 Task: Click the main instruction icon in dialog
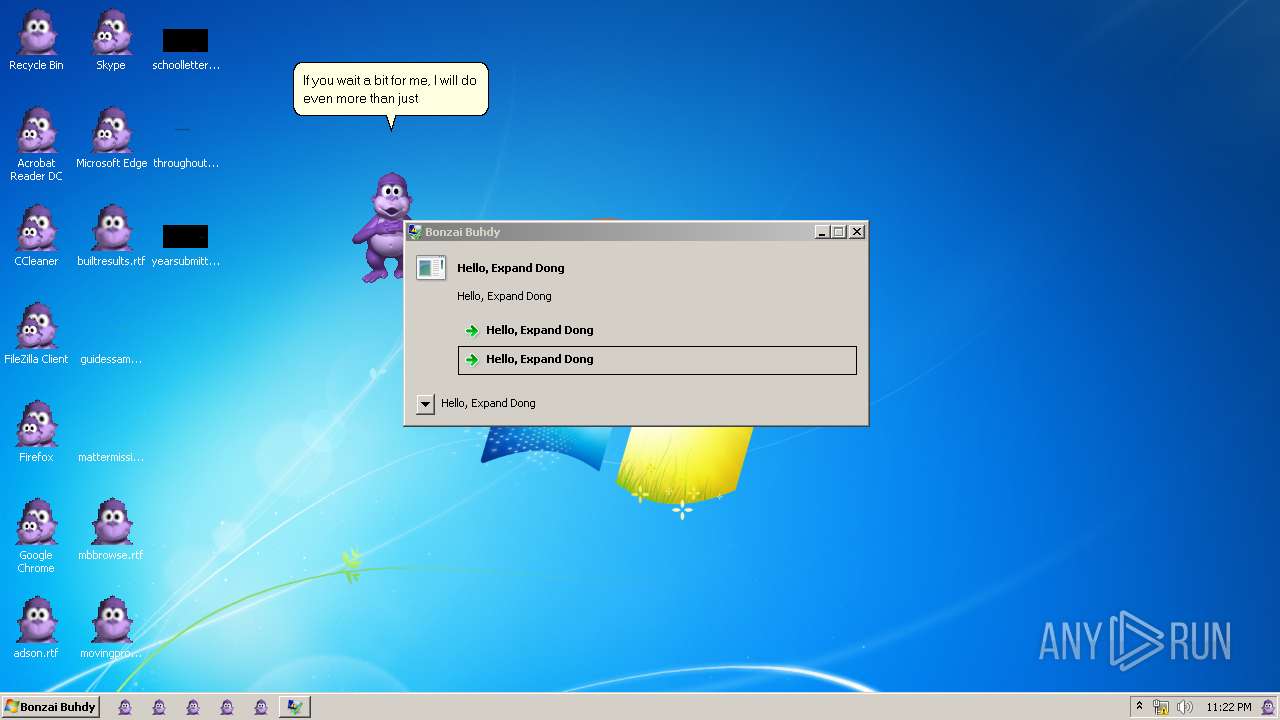coord(431,268)
